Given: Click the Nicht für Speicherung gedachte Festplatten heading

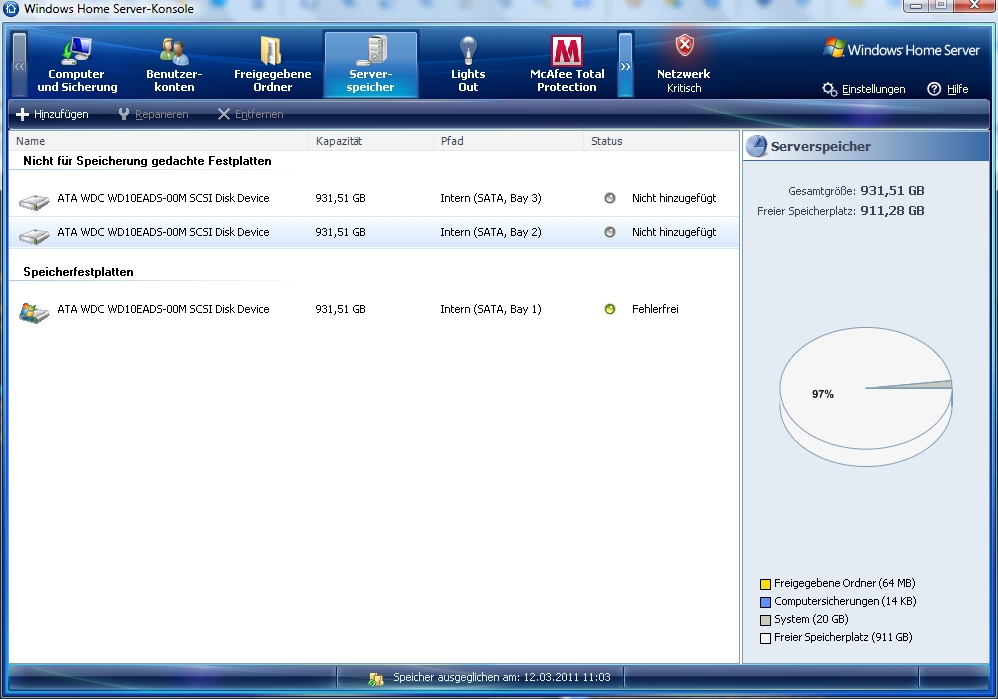Looking at the screenshot, I should click(147, 161).
